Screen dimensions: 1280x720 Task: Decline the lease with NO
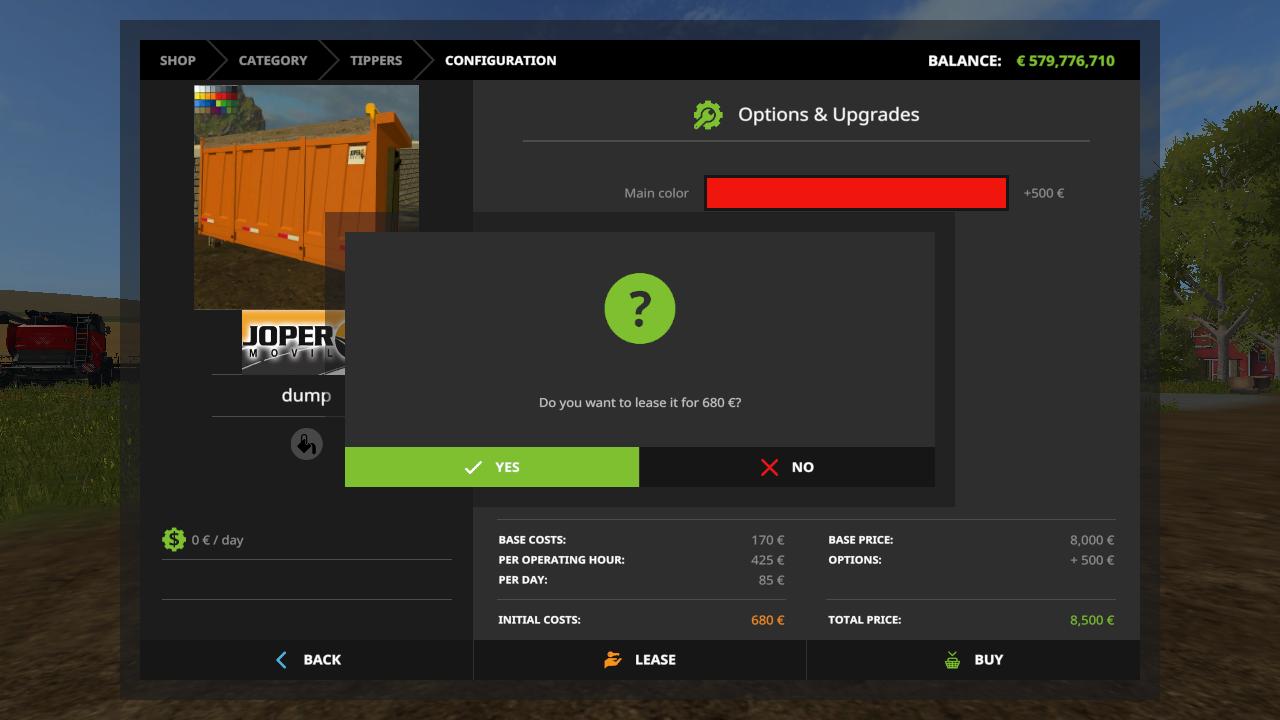[x=787, y=467]
